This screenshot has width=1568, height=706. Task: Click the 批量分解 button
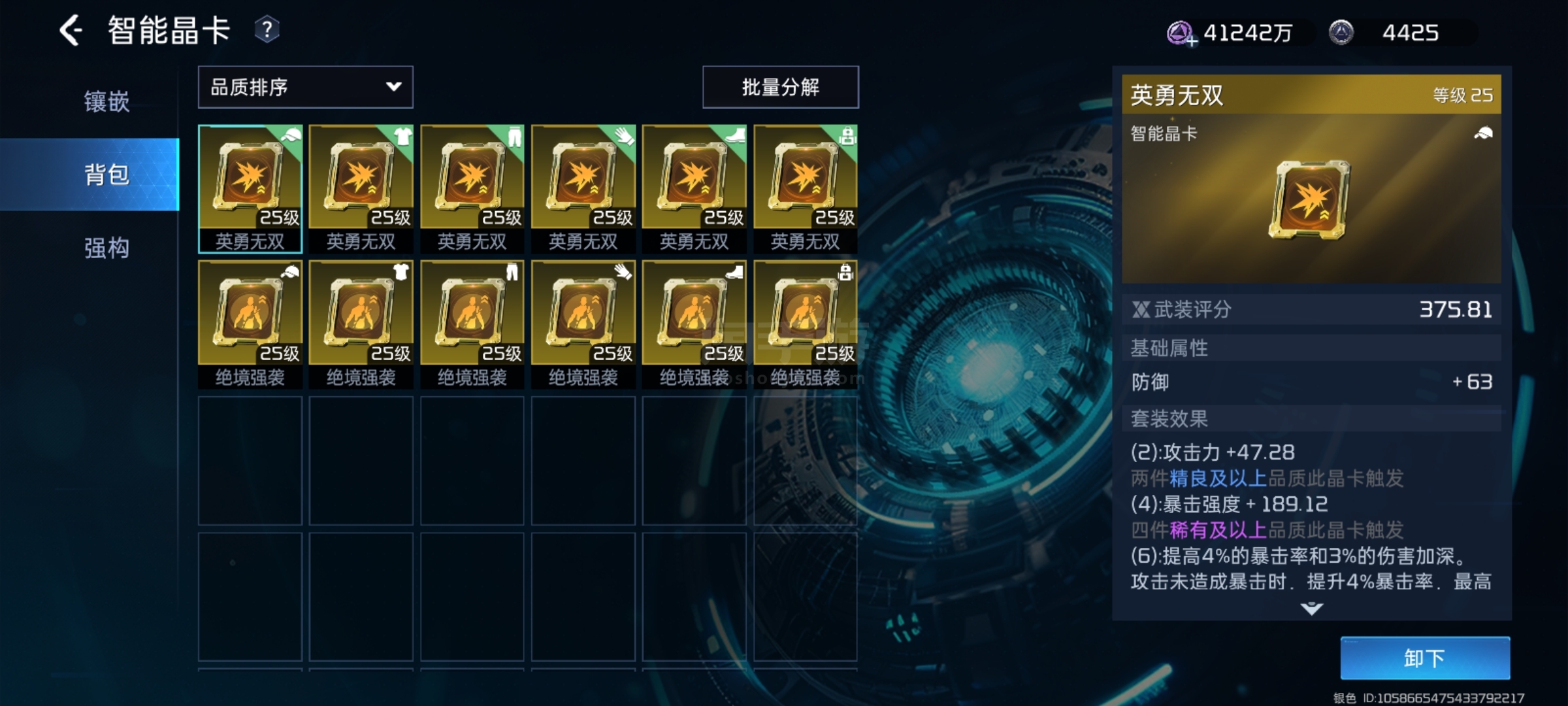[781, 87]
